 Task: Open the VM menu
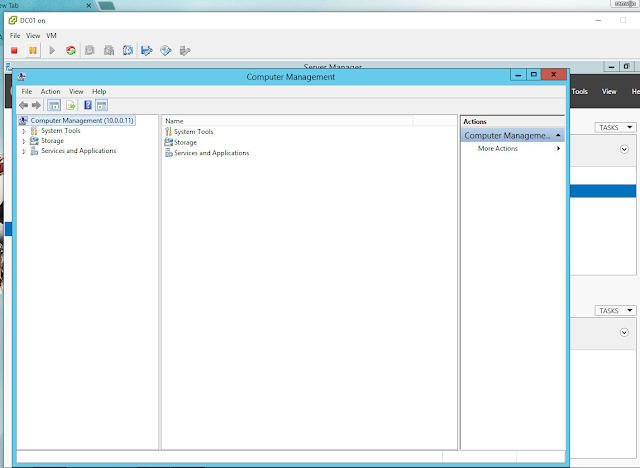point(51,35)
